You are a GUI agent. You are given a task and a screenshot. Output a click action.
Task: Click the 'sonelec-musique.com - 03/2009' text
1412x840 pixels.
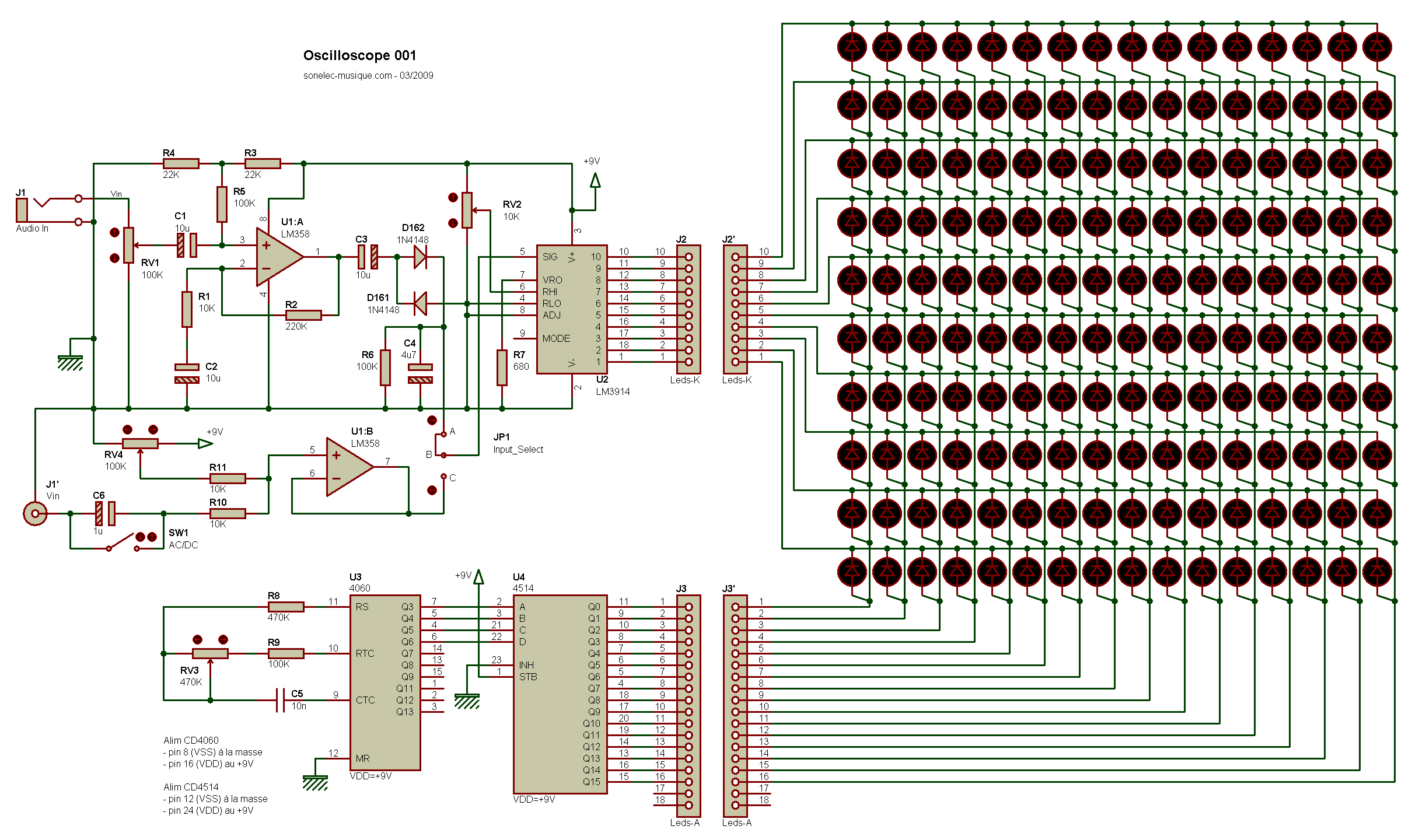[x=368, y=75]
